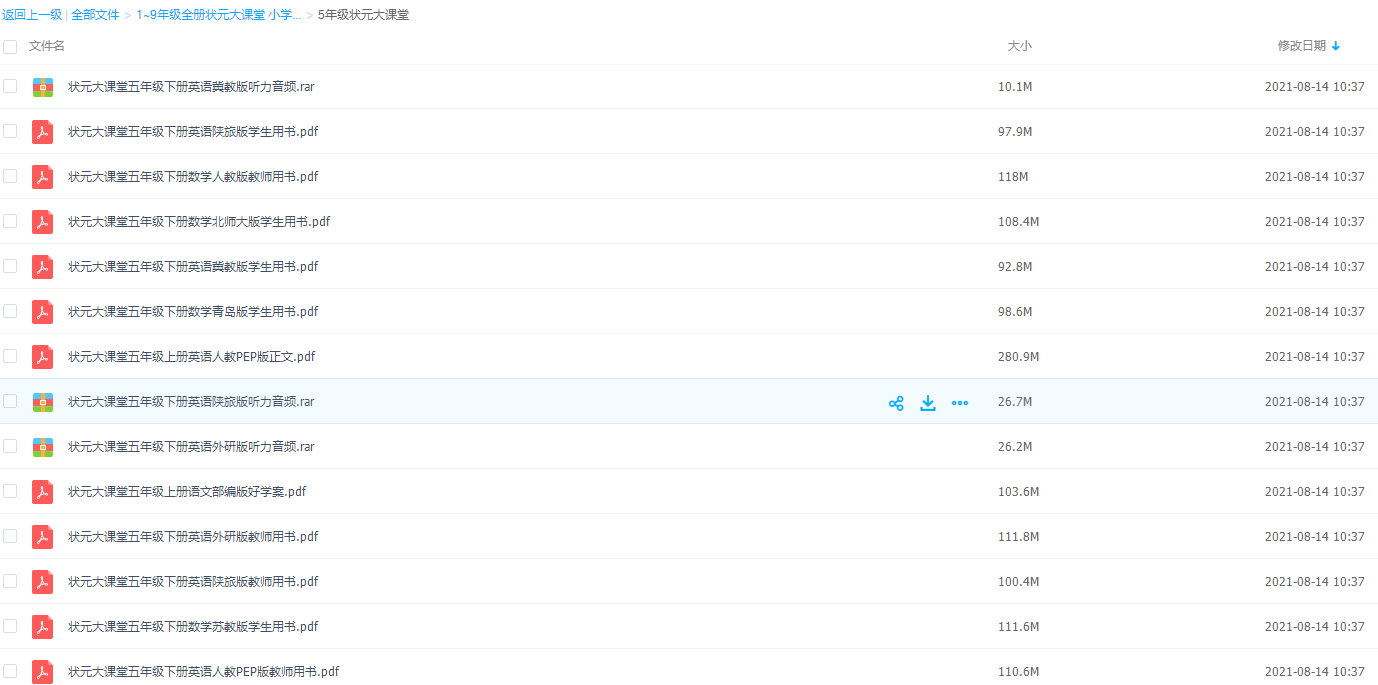The image size is (1378, 685).
Task: Click PDF icon of 陕旅版学生用书 file
Action: 42,132
